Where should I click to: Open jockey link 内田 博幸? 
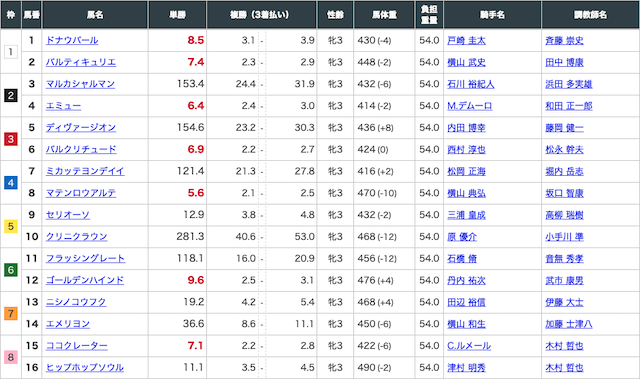(467, 128)
